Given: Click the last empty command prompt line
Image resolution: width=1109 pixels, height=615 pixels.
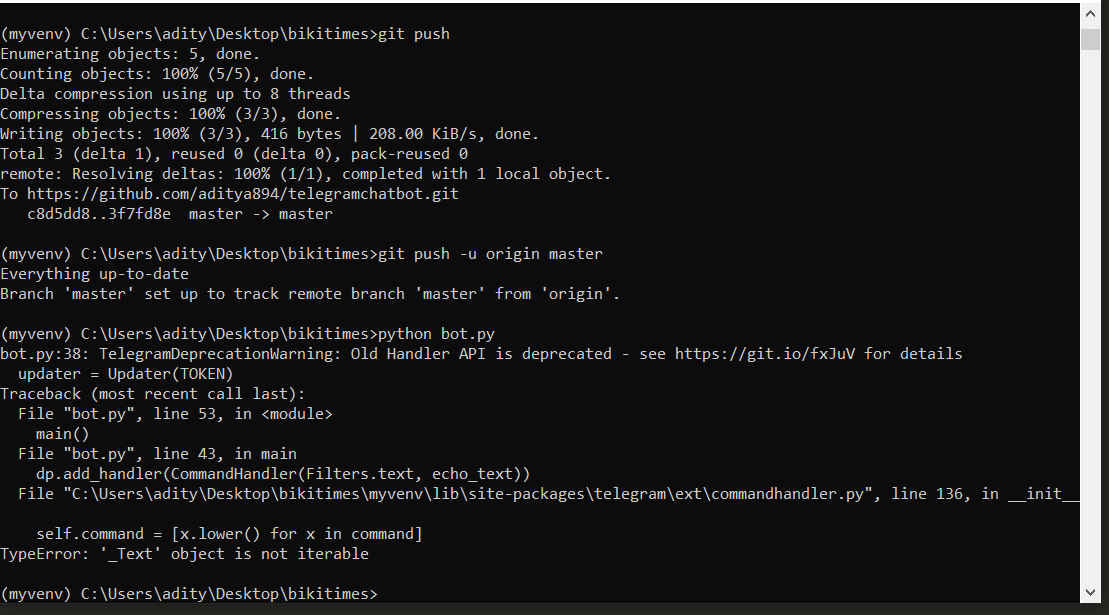Looking at the screenshot, I should (x=189, y=594).
